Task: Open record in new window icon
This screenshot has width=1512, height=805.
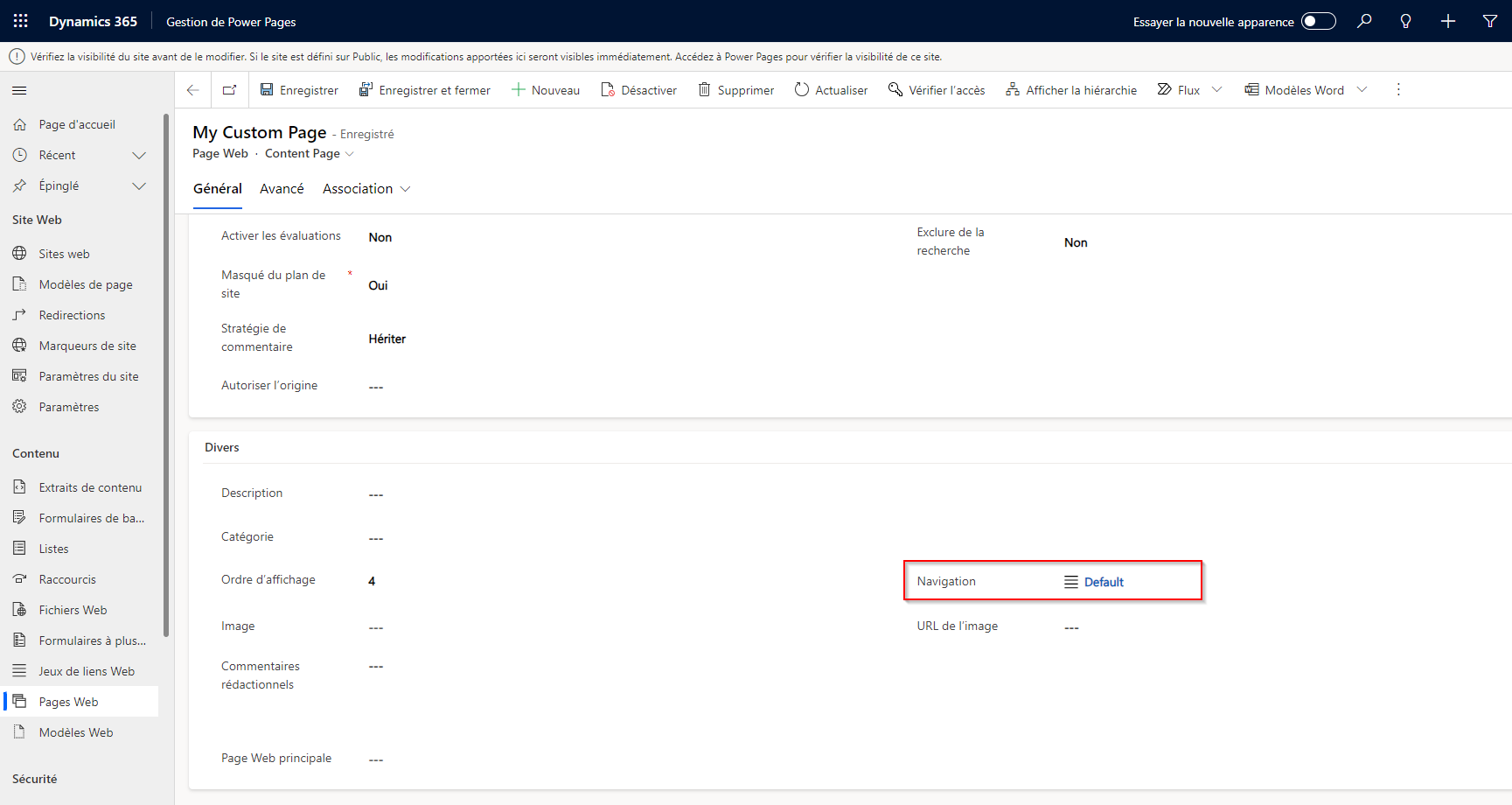Action: coord(230,90)
